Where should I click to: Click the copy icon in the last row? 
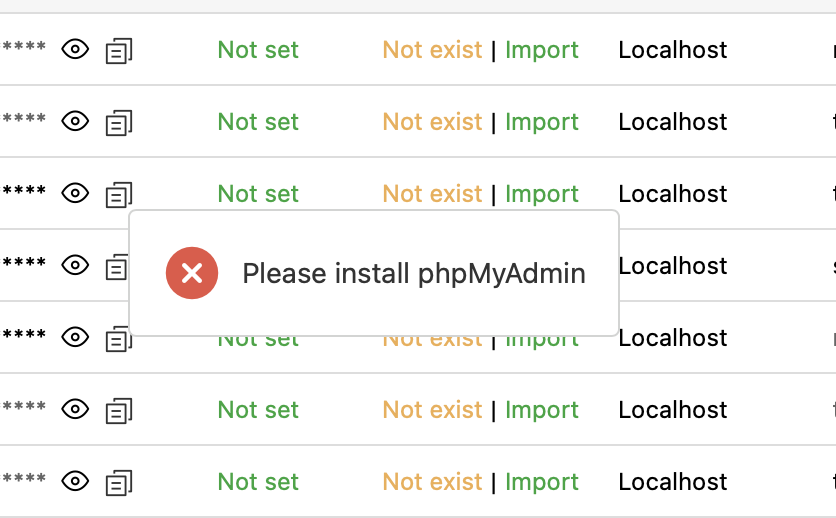tap(120, 482)
